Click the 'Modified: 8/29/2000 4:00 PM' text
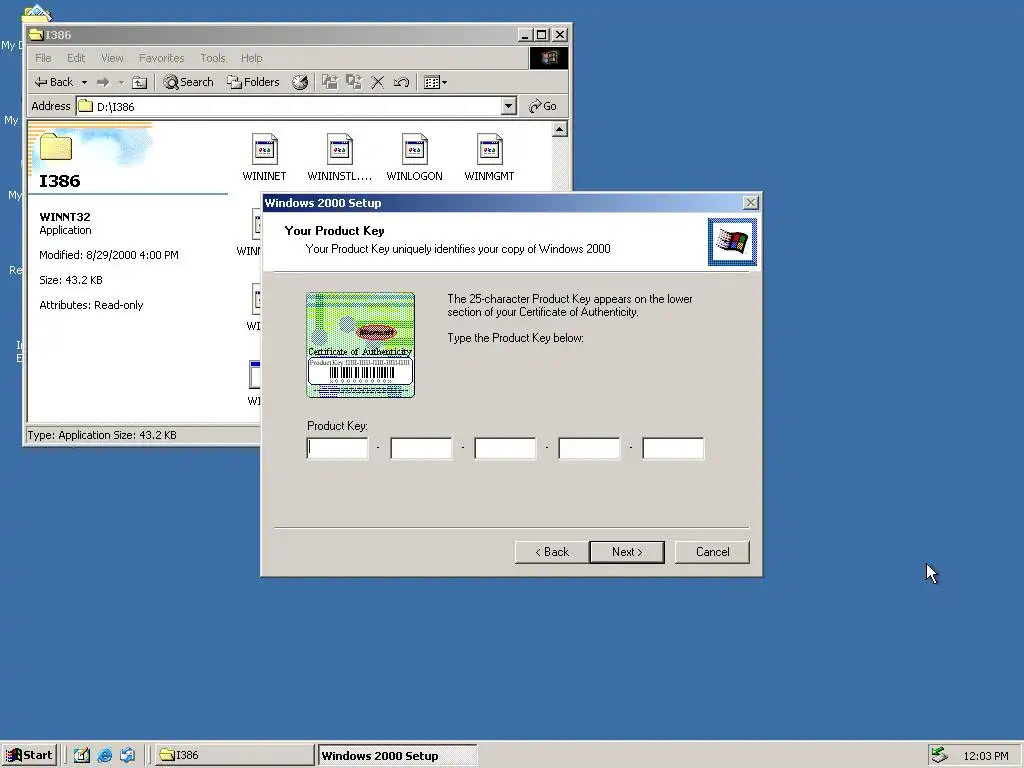This screenshot has height=768, width=1024. point(108,255)
